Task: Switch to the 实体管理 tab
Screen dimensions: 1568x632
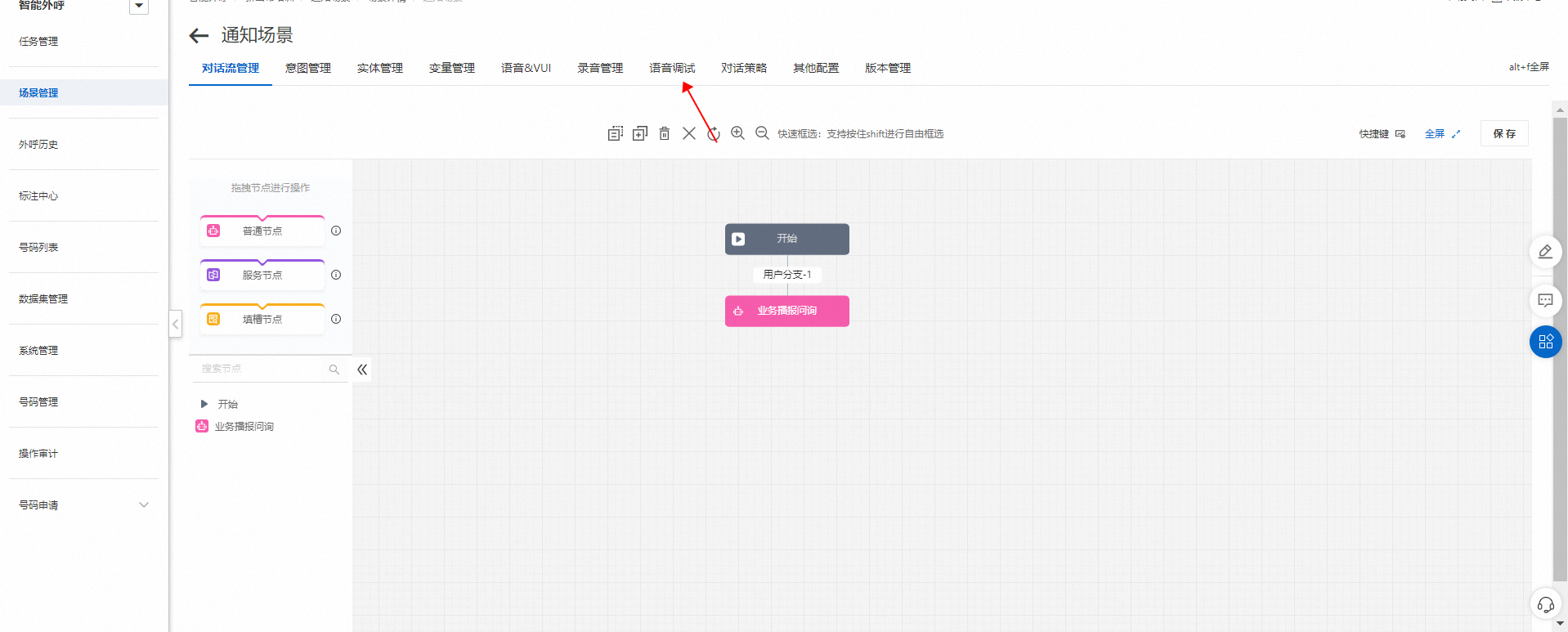Action: [x=380, y=68]
